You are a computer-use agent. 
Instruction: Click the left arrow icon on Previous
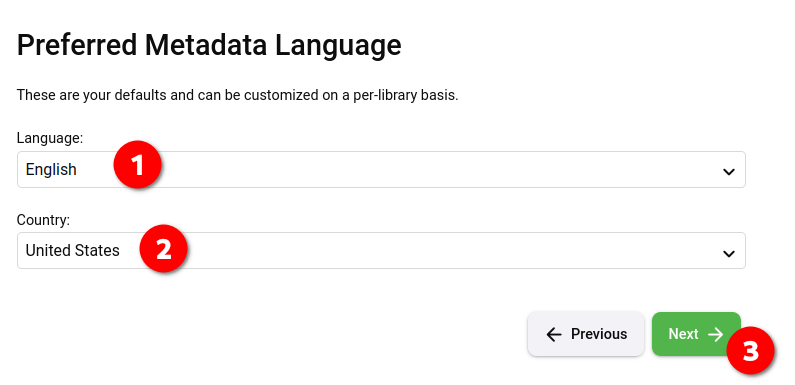pyautogui.click(x=554, y=334)
